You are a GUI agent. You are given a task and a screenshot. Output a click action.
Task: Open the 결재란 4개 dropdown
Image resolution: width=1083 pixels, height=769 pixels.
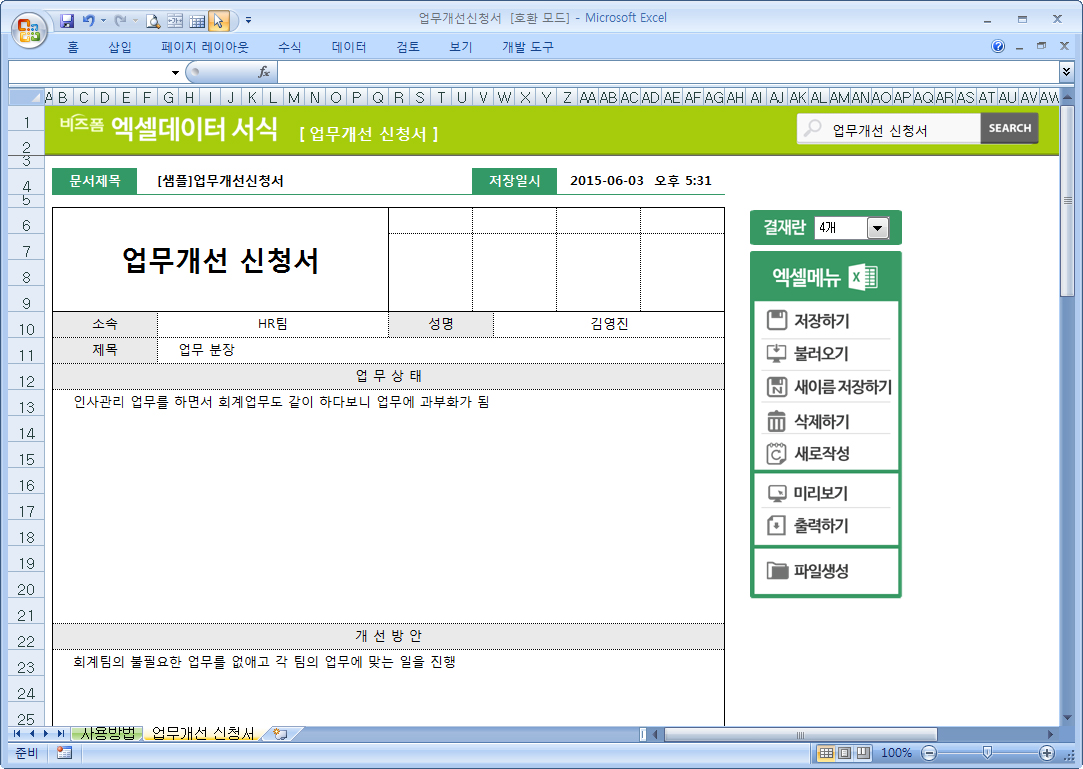click(877, 228)
